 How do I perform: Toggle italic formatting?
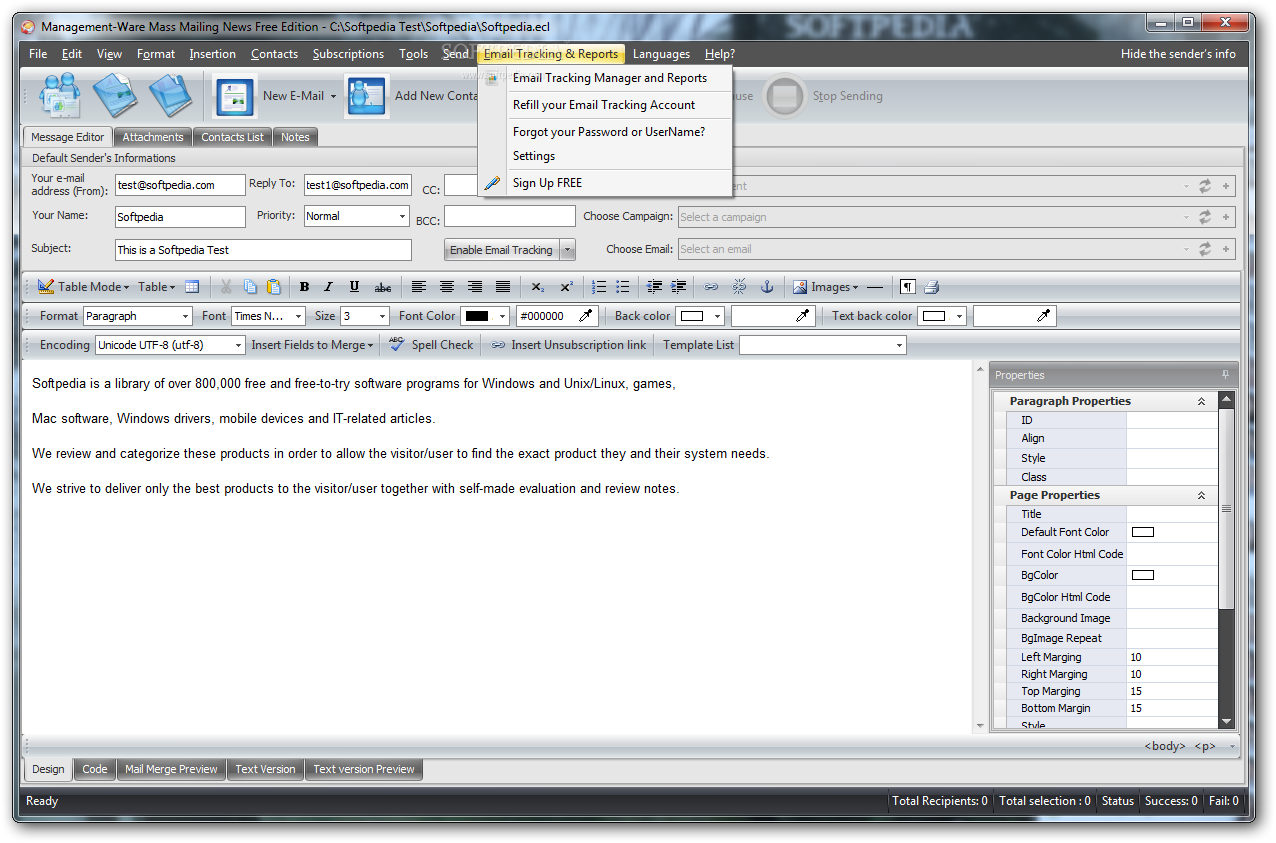click(x=328, y=287)
